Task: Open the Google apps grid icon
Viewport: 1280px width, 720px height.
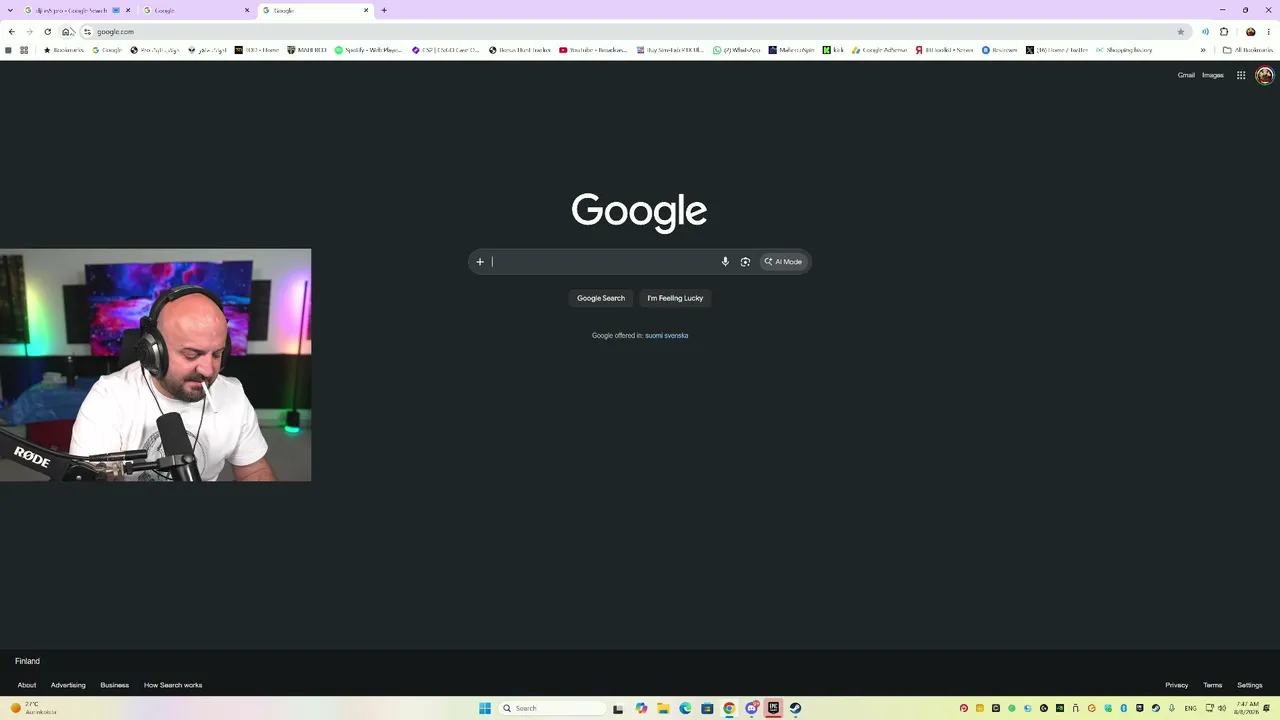Action: 1241,75
